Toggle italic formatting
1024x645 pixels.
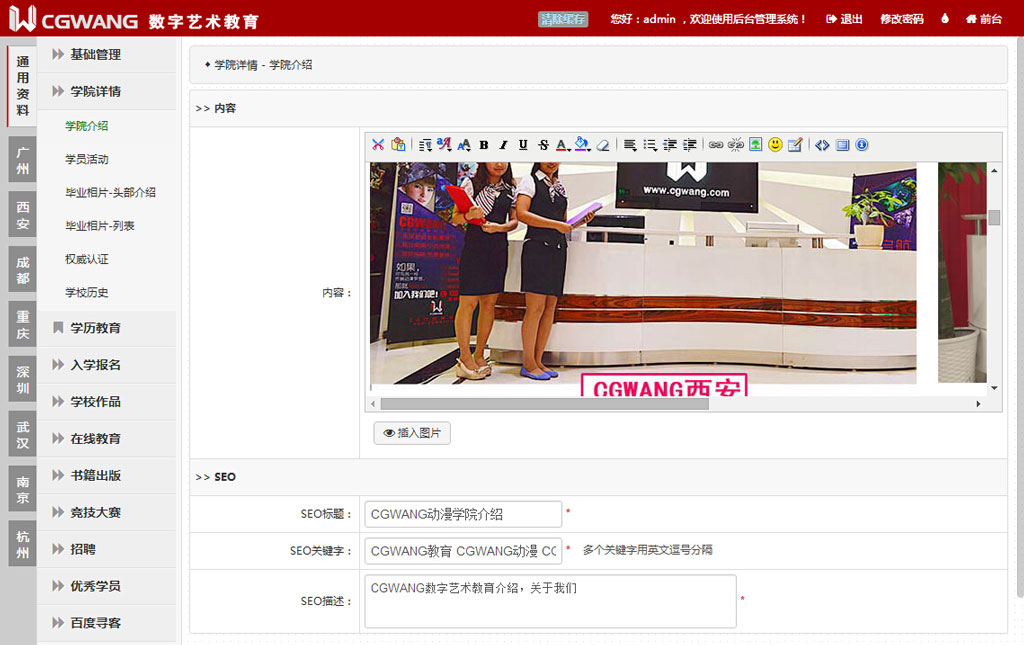pyautogui.click(x=504, y=145)
